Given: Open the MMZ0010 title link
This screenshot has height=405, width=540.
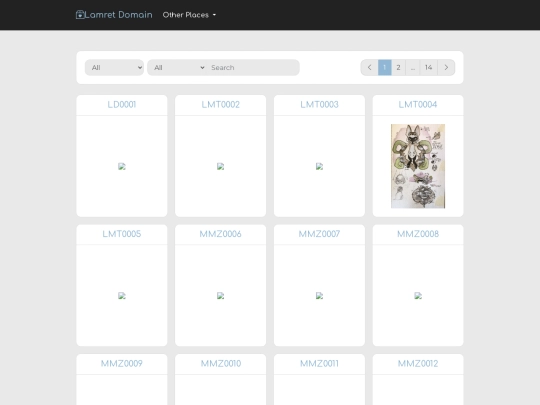Looking at the screenshot, I should click(x=221, y=364).
